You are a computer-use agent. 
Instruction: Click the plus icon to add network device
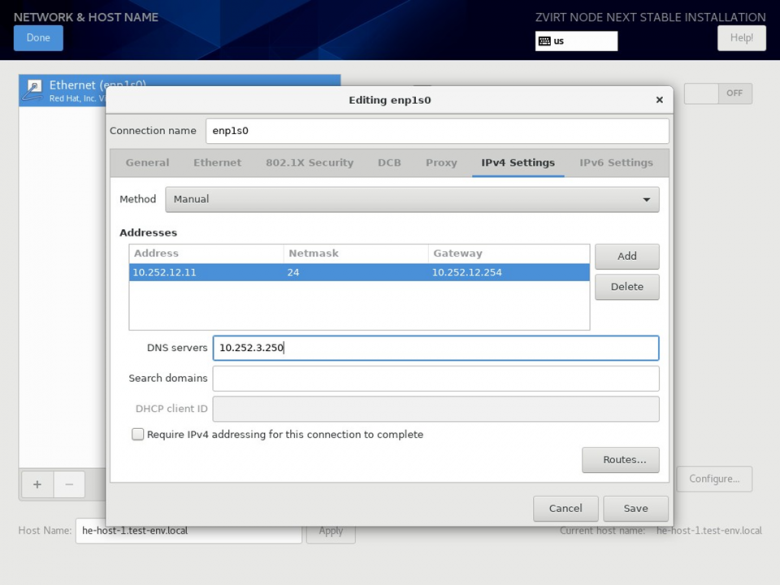click(37, 484)
